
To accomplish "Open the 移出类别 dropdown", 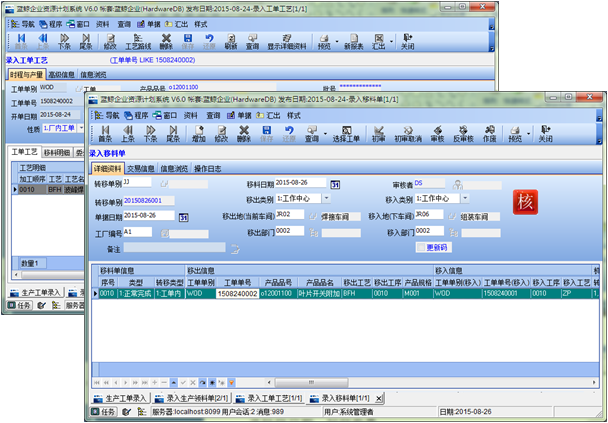I will pos(326,199).
